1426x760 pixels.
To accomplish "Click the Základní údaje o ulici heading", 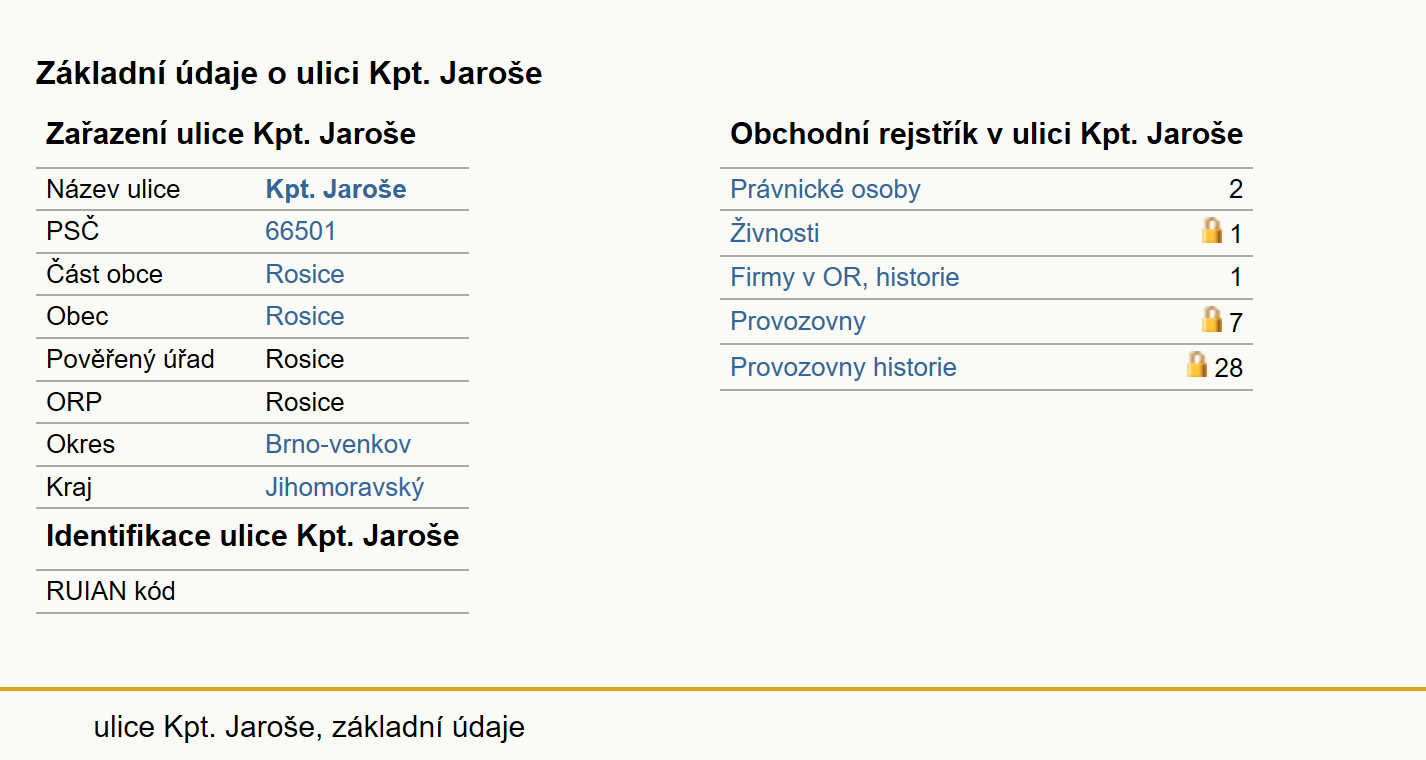I will coord(289,73).
